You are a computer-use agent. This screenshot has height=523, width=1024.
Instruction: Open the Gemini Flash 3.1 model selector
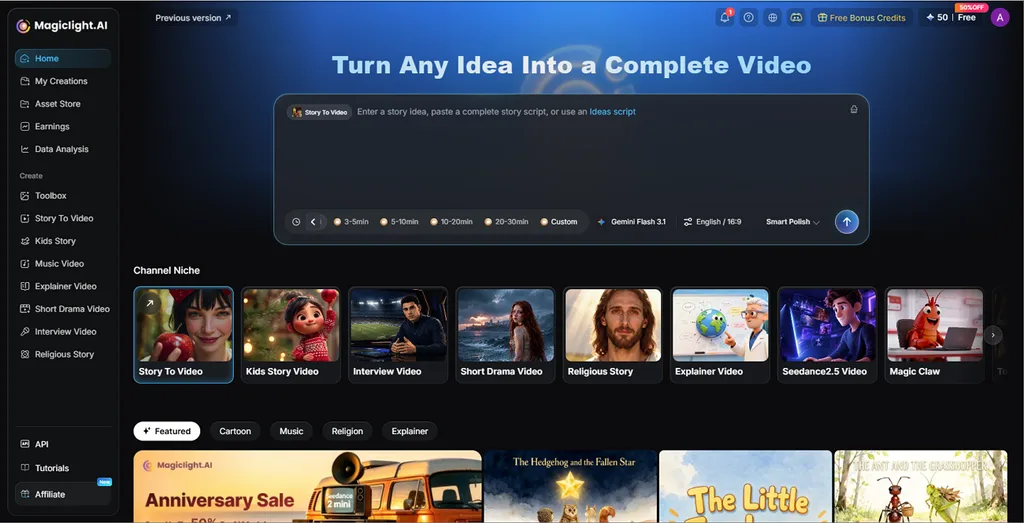(x=632, y=222)
